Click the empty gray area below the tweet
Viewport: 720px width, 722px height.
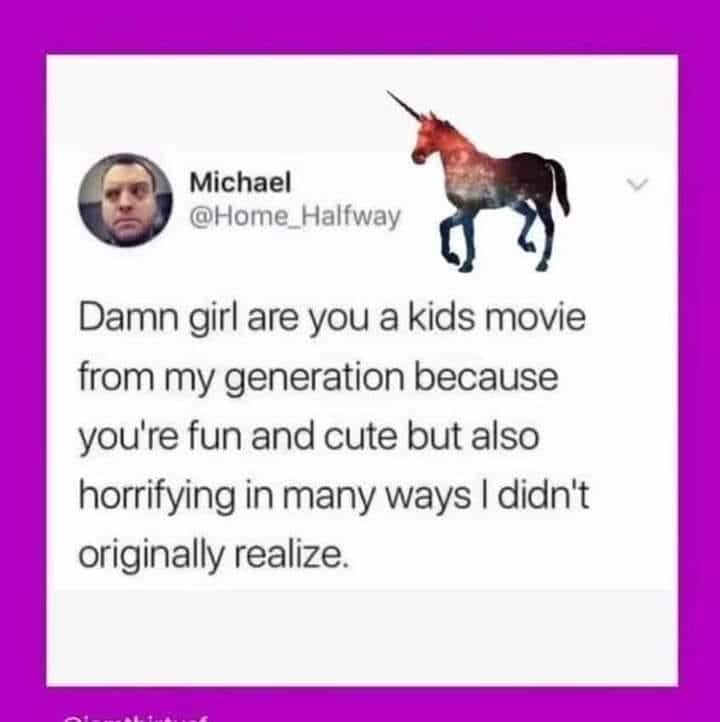coord(362,635)
